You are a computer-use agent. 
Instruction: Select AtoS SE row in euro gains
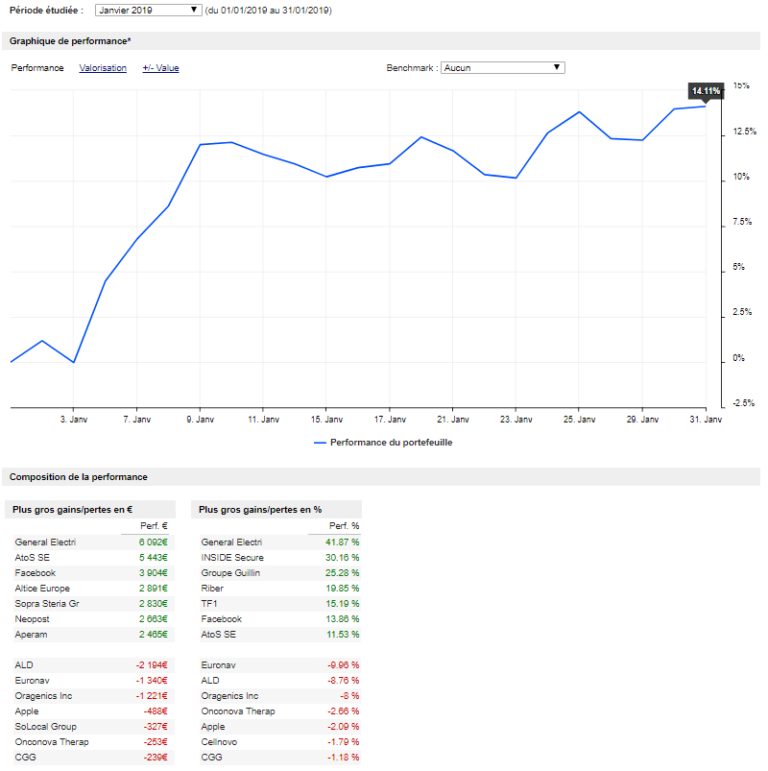[33, 557]
